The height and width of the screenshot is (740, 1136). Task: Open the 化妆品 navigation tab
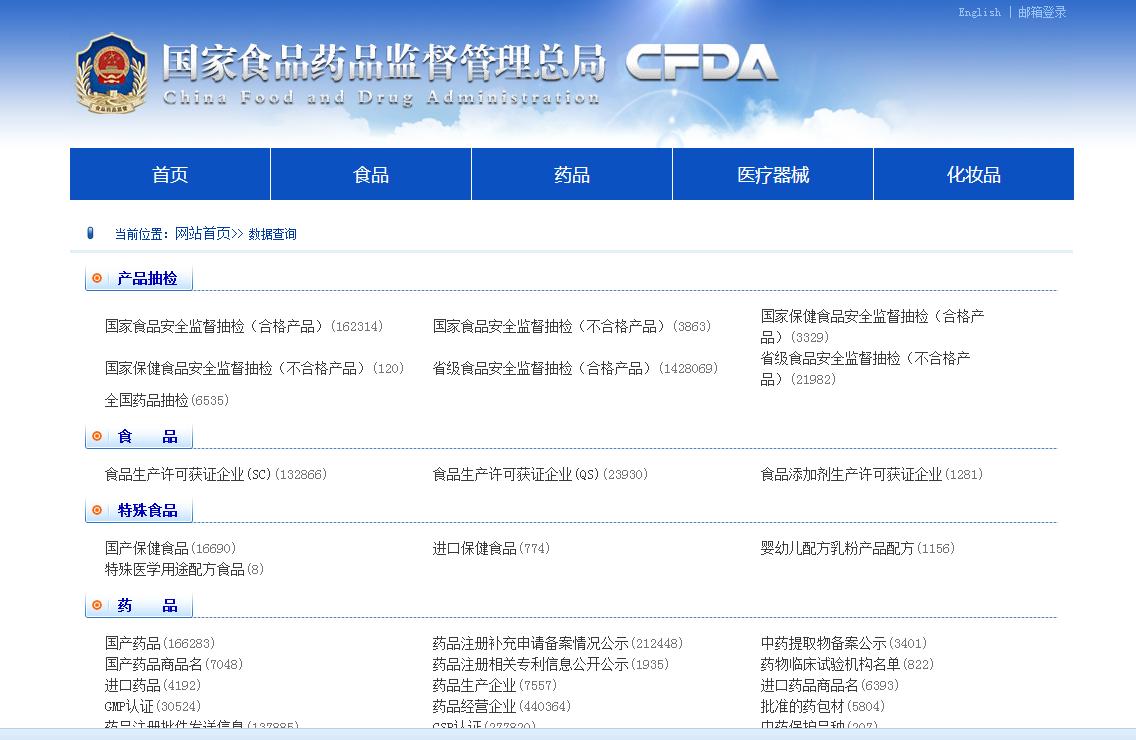tap(974, 174)
